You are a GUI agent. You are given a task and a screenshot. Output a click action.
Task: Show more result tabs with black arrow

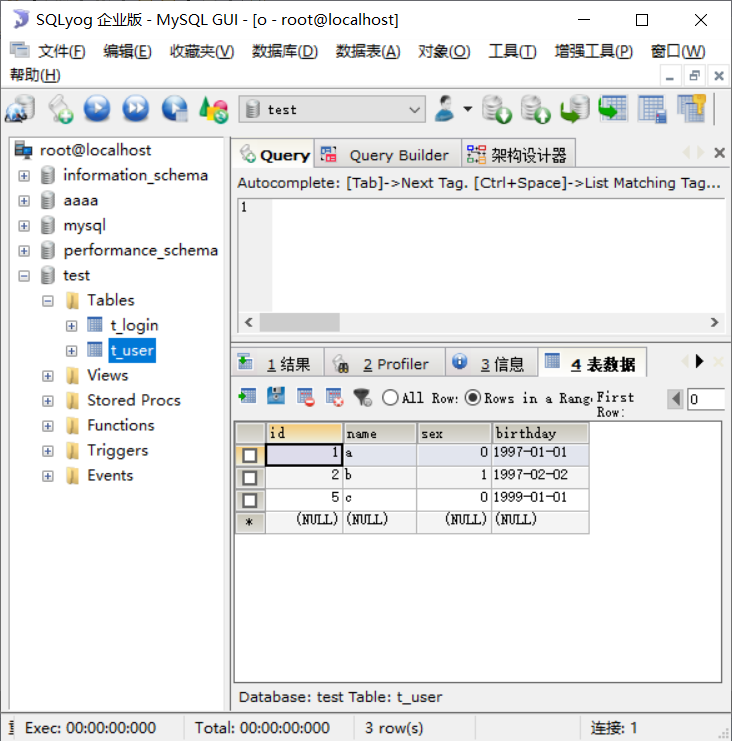[699, 362]
